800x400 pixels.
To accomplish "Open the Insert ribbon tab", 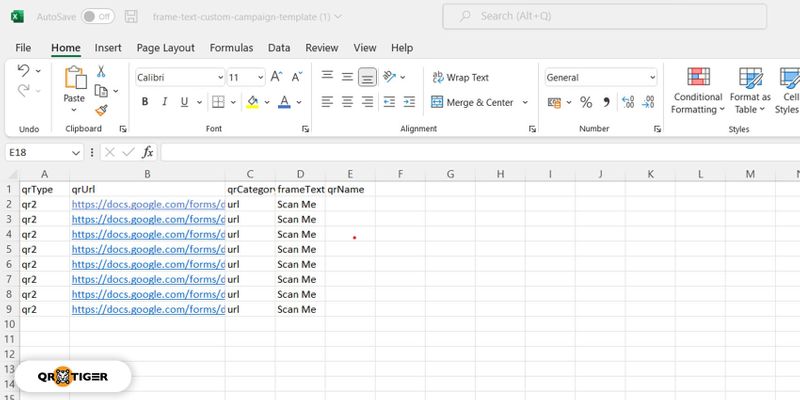I will point(108,47).
